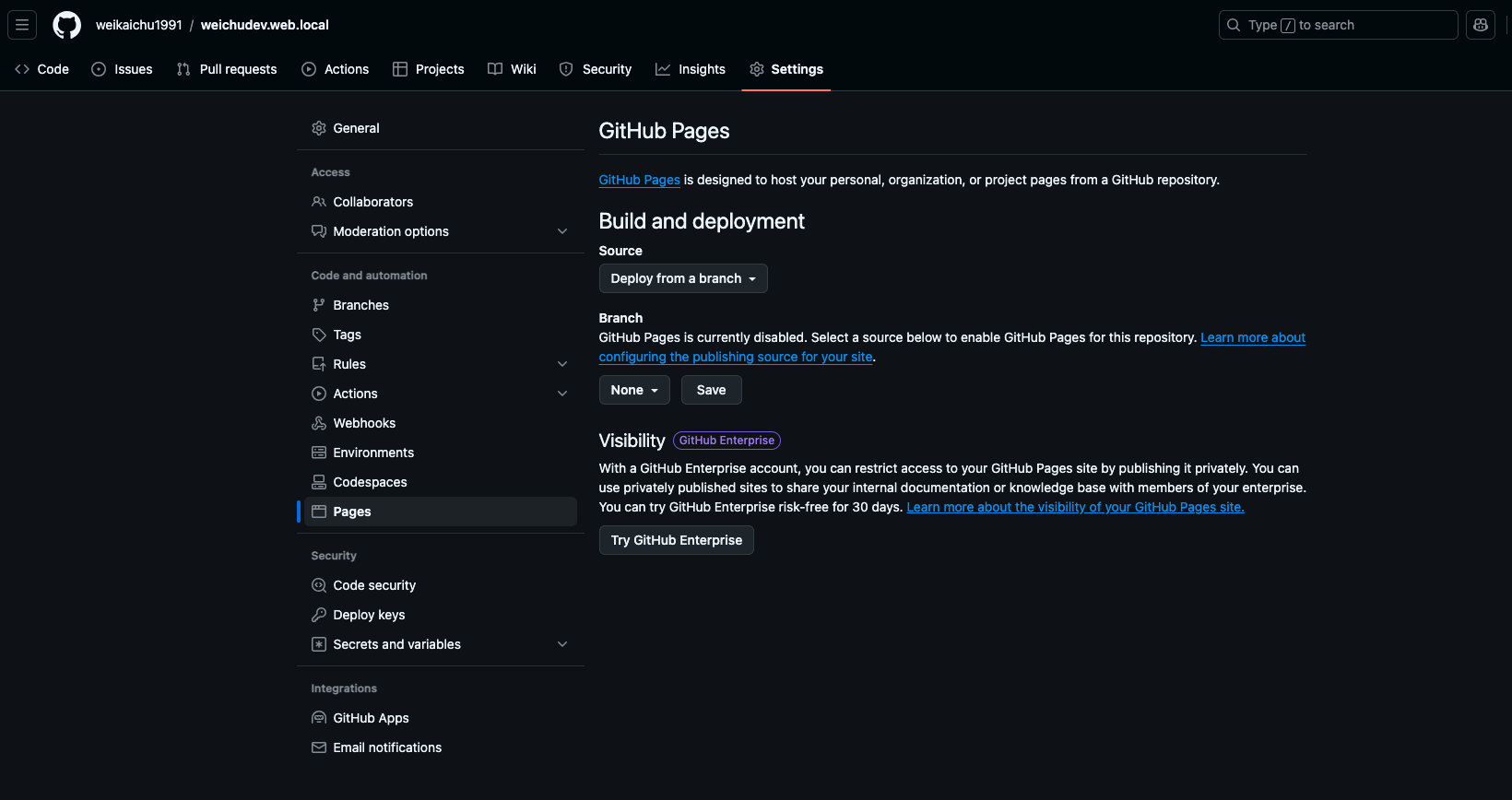Focus the 'Type / to search' field

pos(1339,25)
